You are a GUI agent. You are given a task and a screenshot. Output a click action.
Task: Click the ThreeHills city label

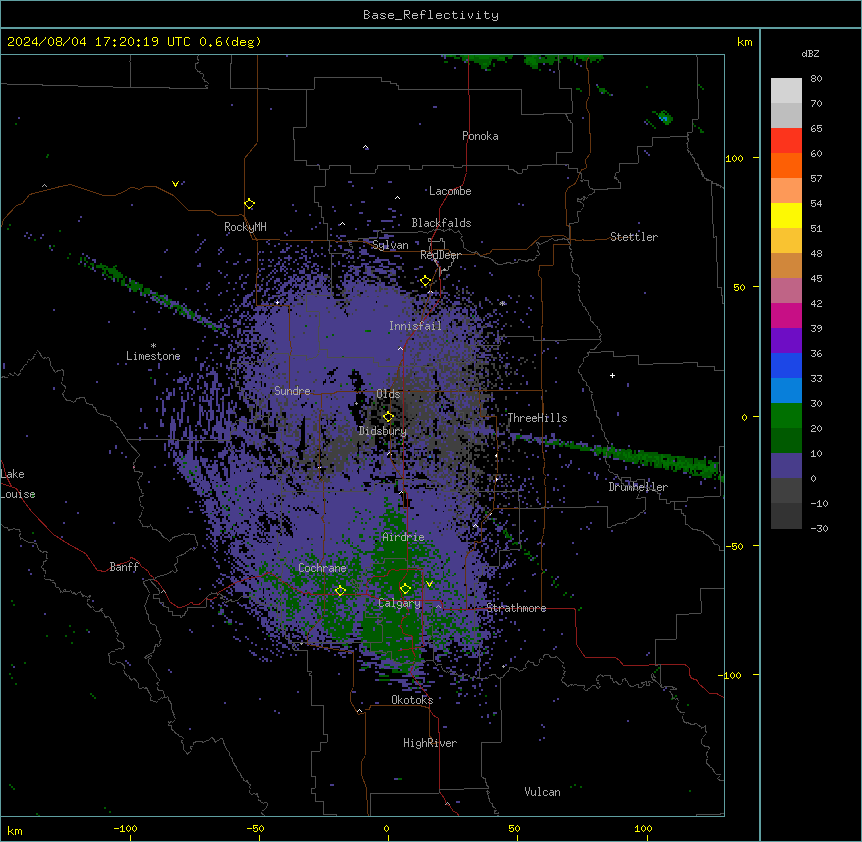click(x=537, y=418)
